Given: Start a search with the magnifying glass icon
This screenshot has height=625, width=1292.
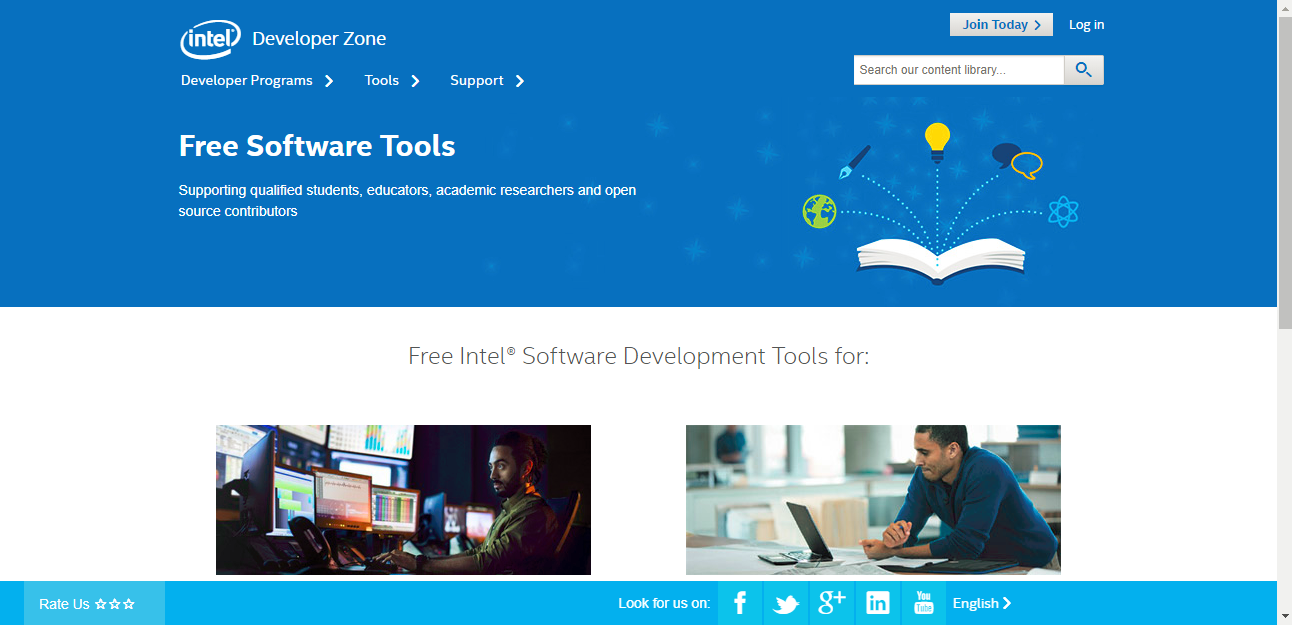Looking at the screenshot, I should click(x=1083, y=69).
